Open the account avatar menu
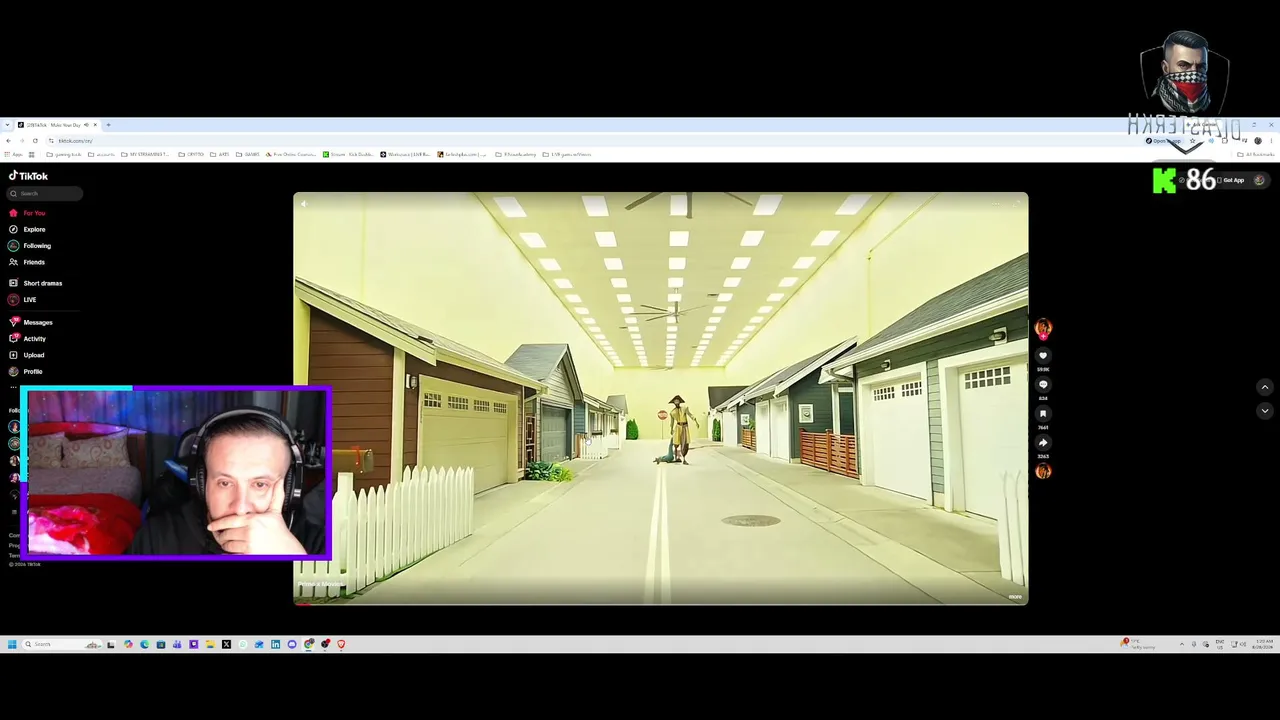Image resolution: width=1280 pixels, height=720 pixels. (1259, 181)
